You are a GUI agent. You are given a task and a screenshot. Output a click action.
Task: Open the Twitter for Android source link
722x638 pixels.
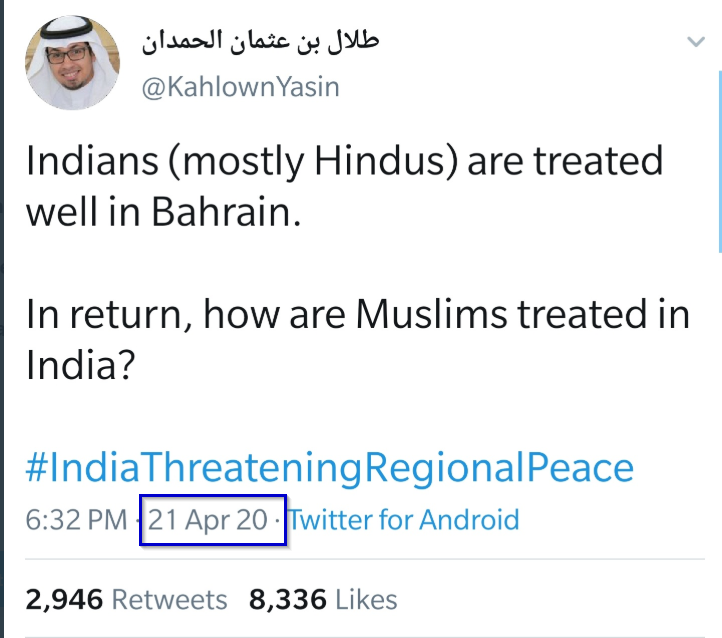pos(404,520)
